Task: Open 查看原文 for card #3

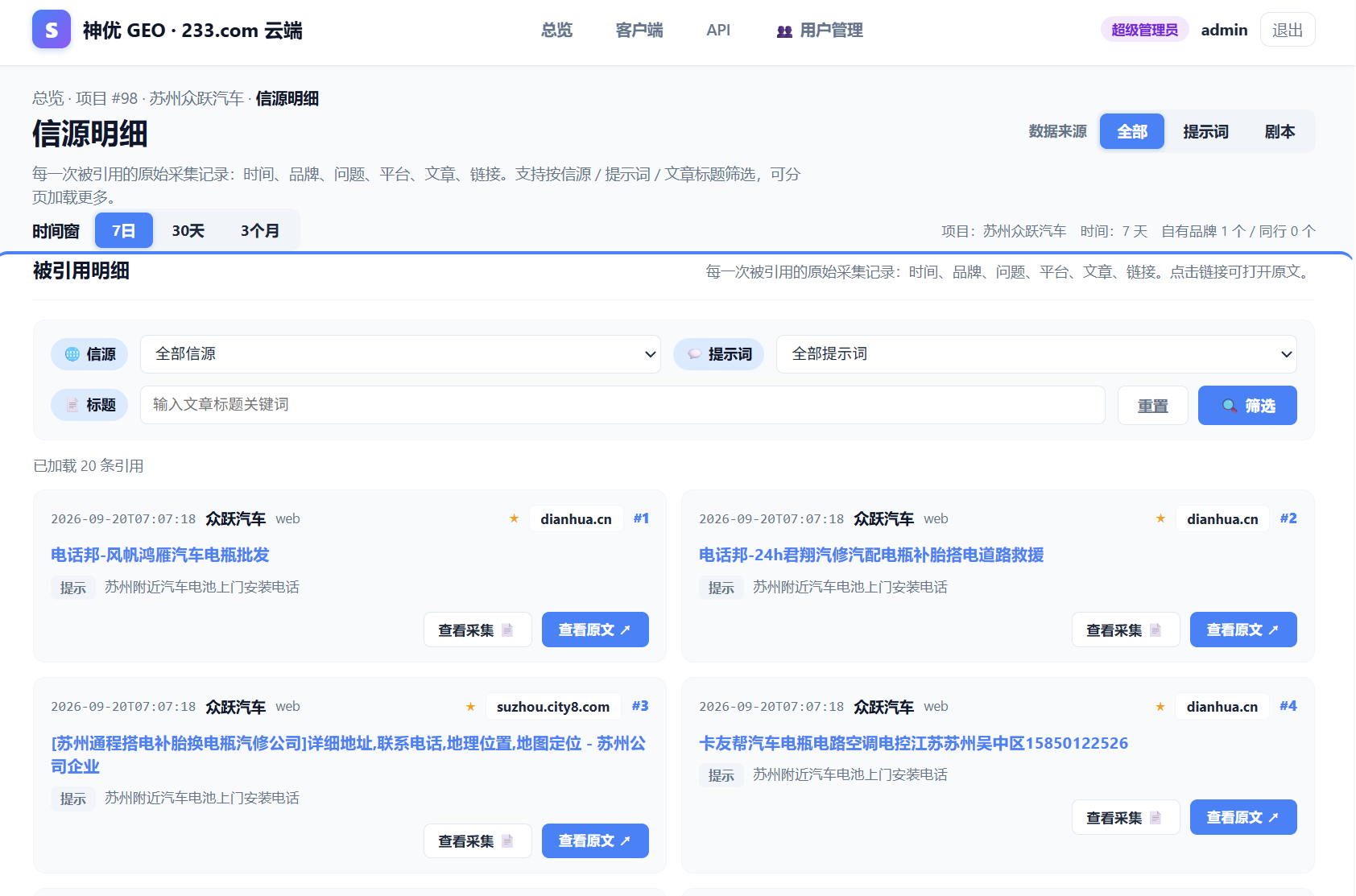Action: (x=595, y=840)
